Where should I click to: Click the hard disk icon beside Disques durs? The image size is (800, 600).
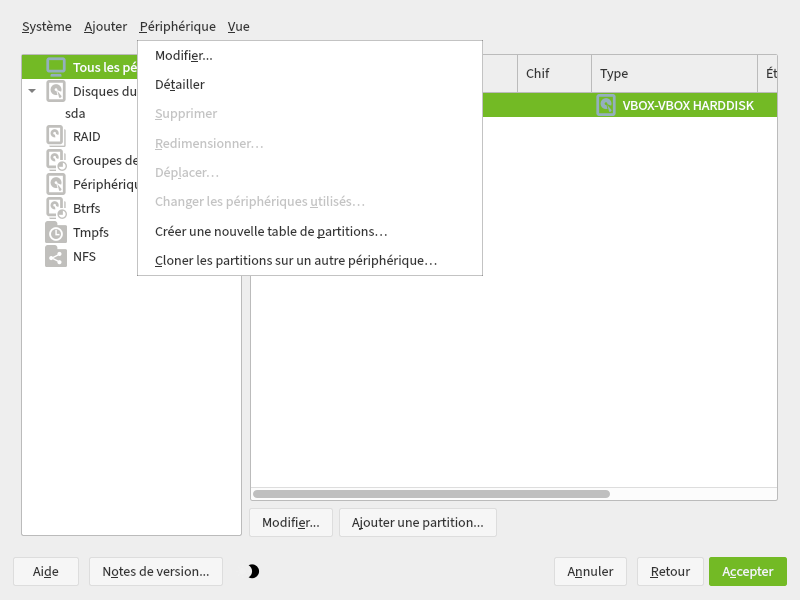click(56, 91)
